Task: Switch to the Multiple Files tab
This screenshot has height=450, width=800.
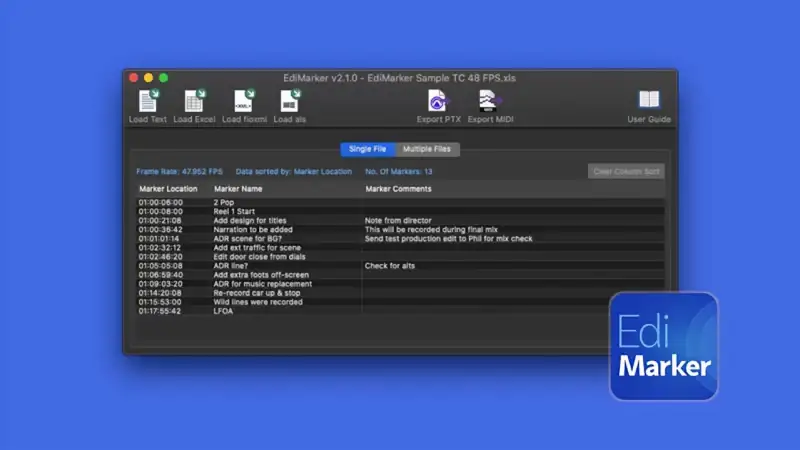Action: (x=427, y=149)
